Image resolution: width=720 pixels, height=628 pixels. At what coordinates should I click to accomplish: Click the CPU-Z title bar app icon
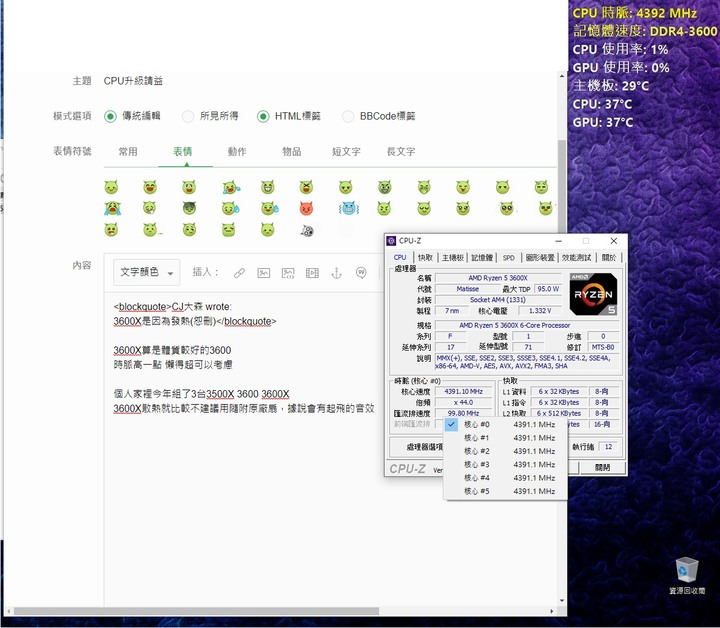391,241
